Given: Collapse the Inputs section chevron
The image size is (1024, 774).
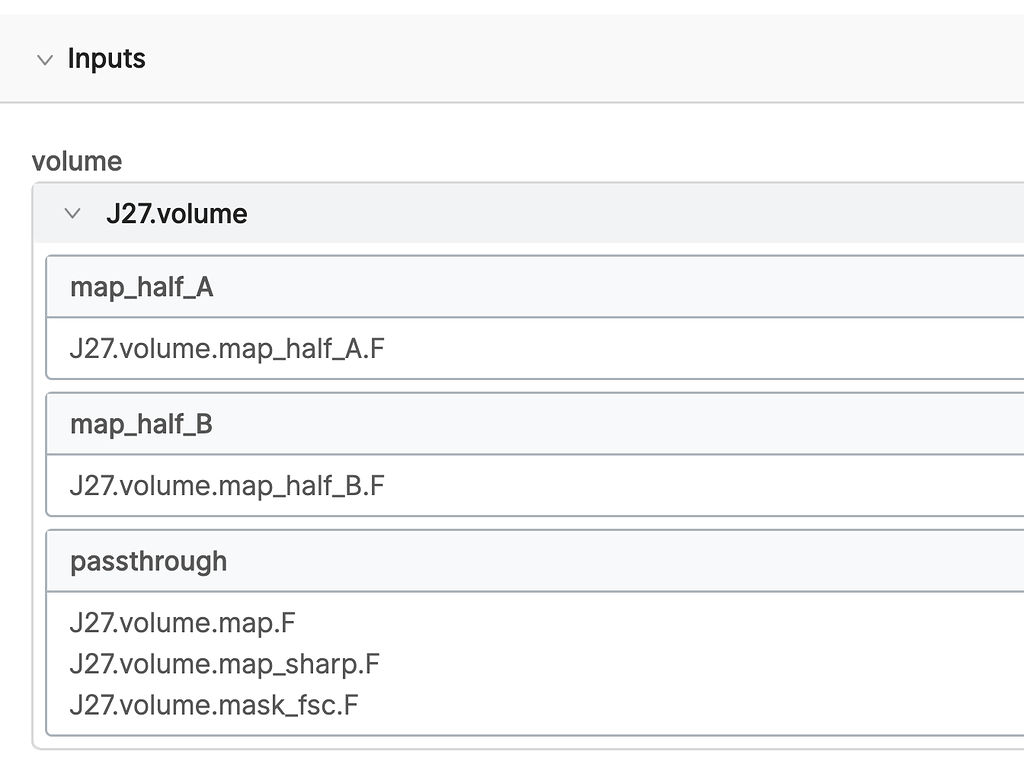Looking at the screenshot, I should 44,60.
